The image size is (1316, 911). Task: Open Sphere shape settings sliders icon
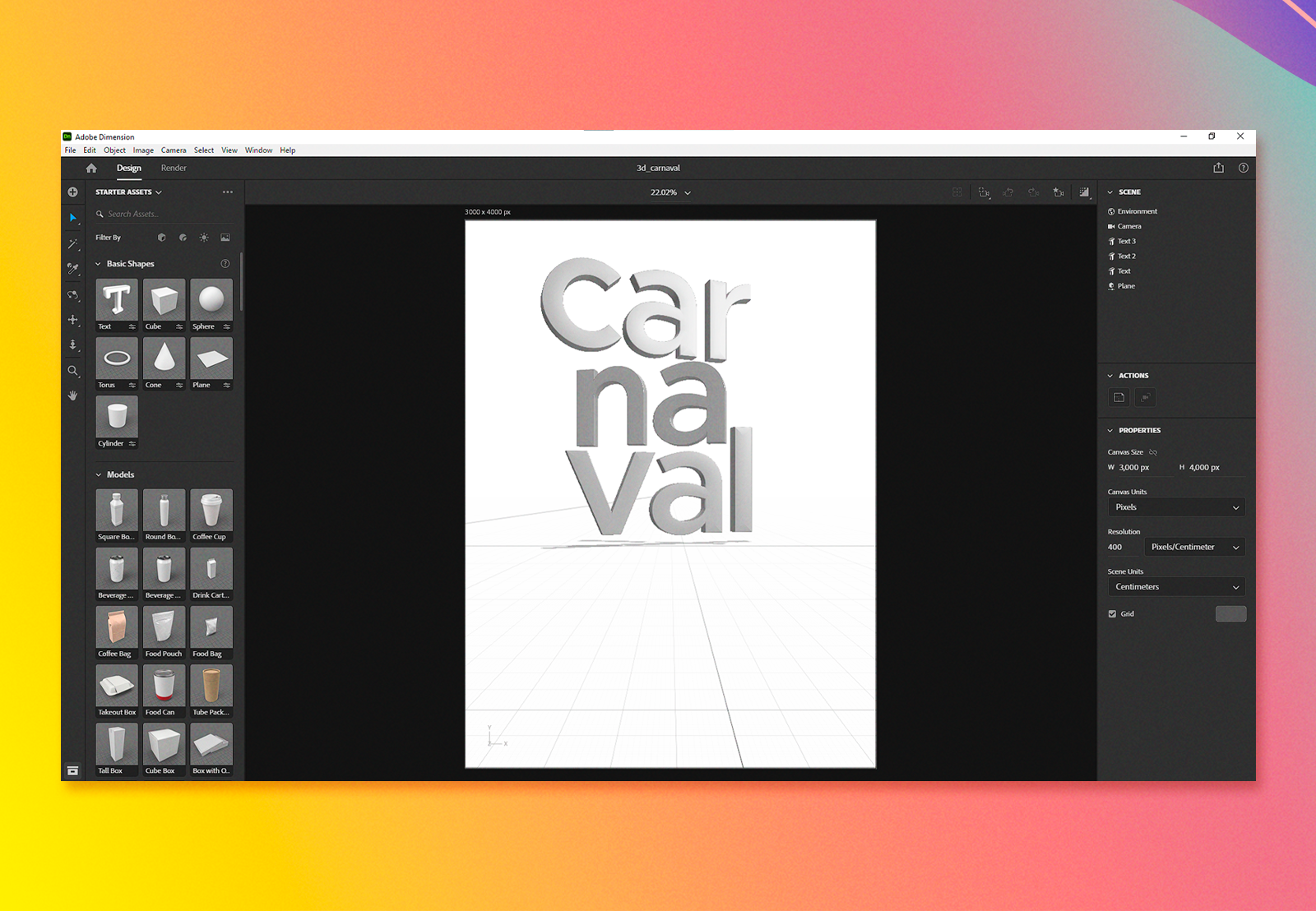226,326
